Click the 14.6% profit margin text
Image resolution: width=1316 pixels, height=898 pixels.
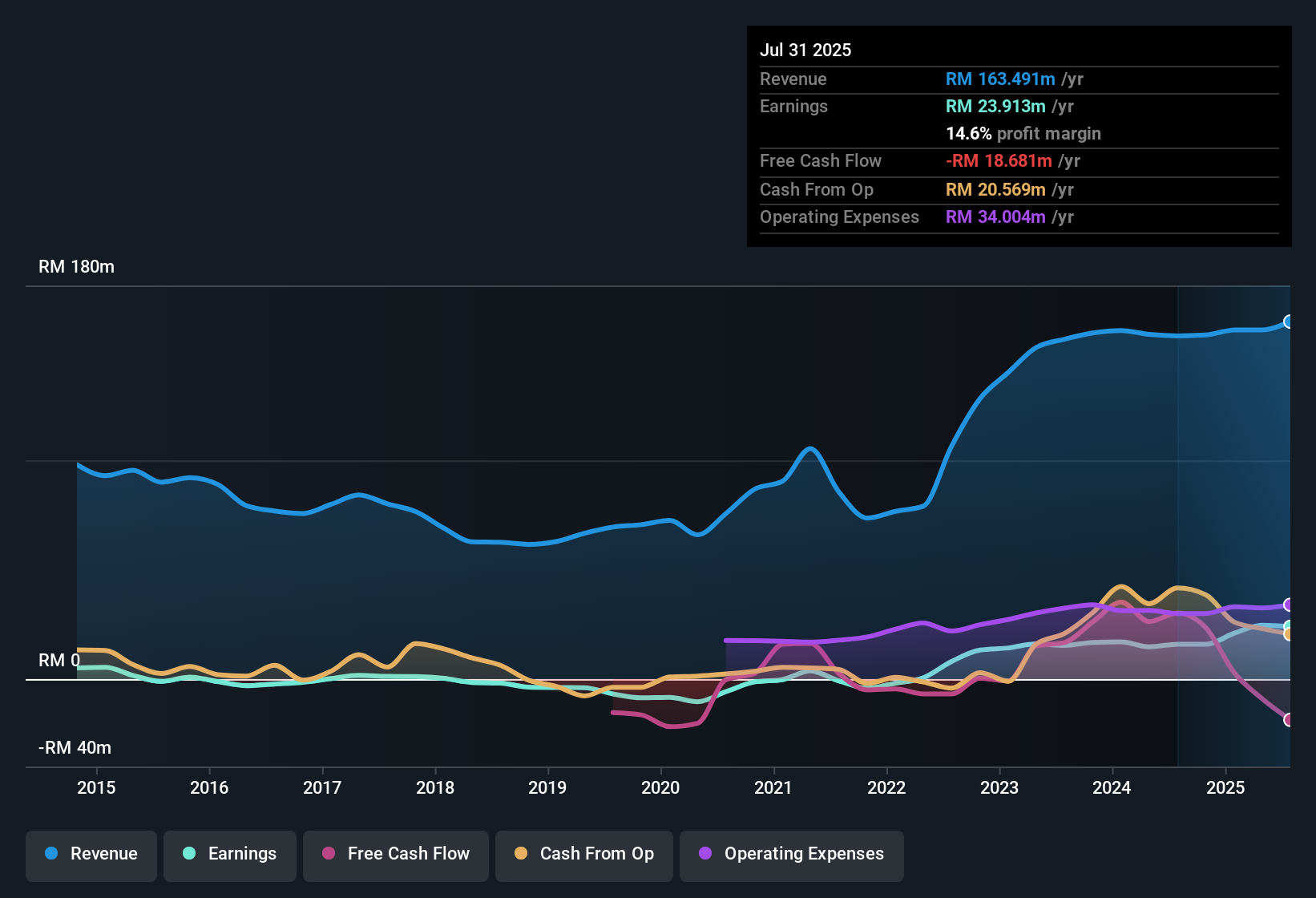tap(1023, 134)
